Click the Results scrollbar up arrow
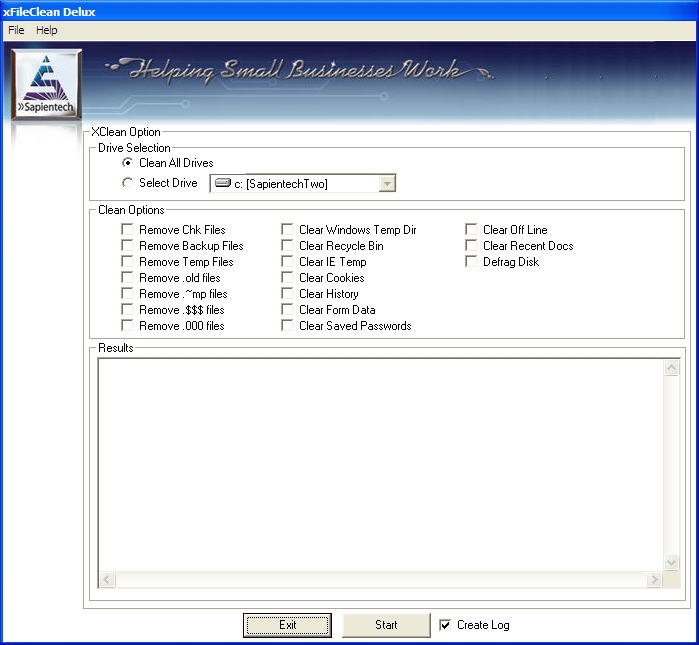Viewport: 699px width, 645px height. [671, 369]
